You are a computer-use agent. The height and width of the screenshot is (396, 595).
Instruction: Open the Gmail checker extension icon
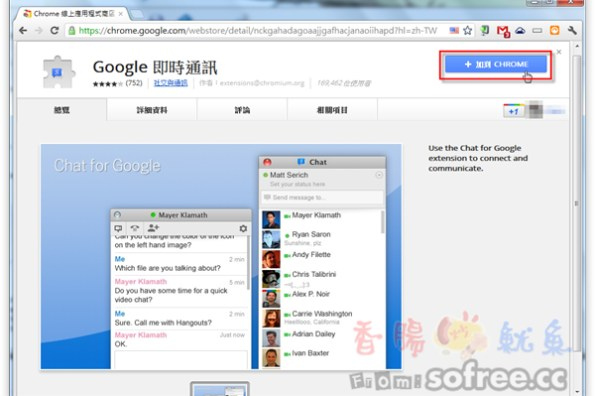[503, 31]
